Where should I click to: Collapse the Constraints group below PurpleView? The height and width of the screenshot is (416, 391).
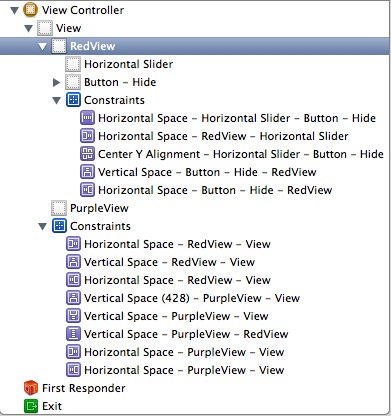click(x=43, y=226)
